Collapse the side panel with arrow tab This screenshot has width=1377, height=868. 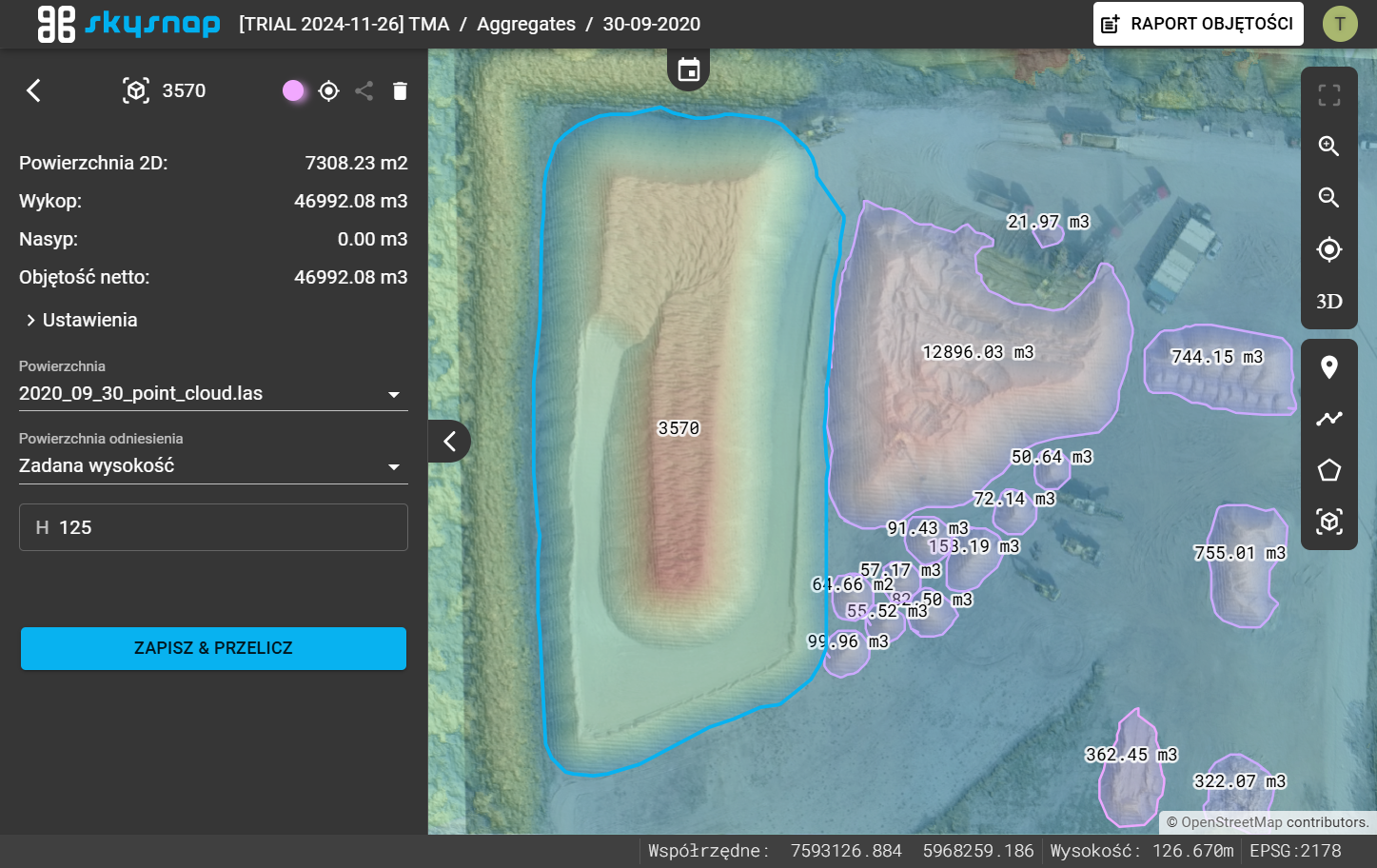(450, 442)
